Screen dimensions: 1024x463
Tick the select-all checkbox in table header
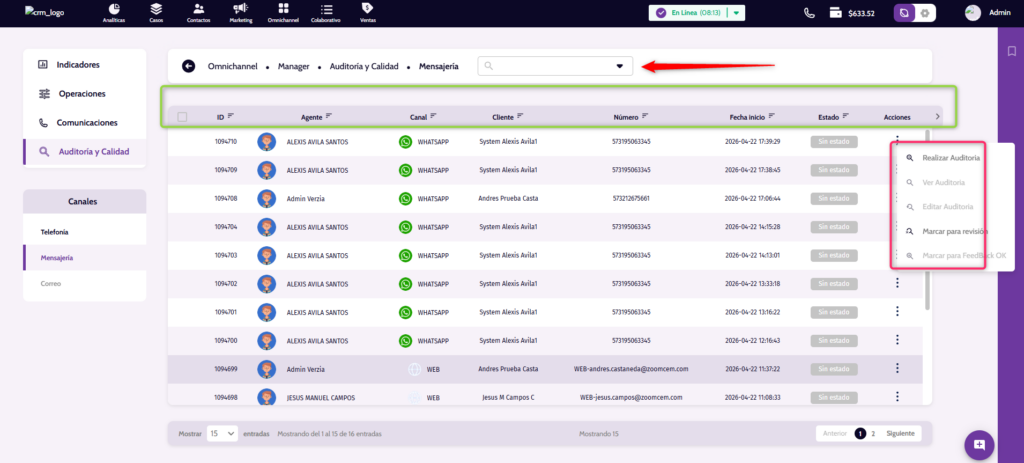click(182, 117)
